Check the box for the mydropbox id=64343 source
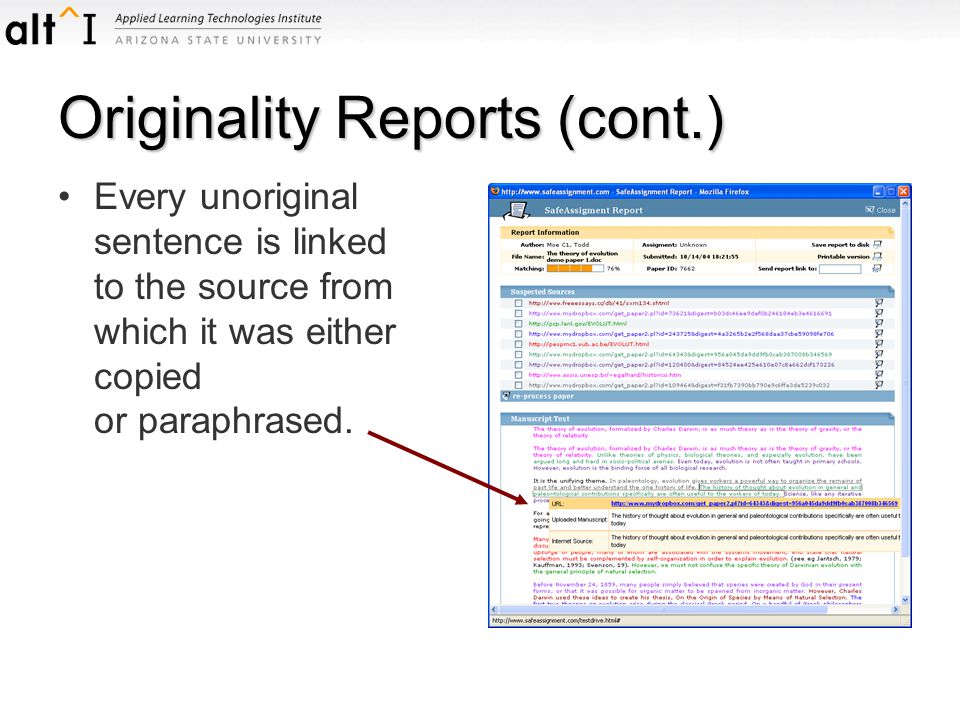960x720 pixels. (519, 354)
